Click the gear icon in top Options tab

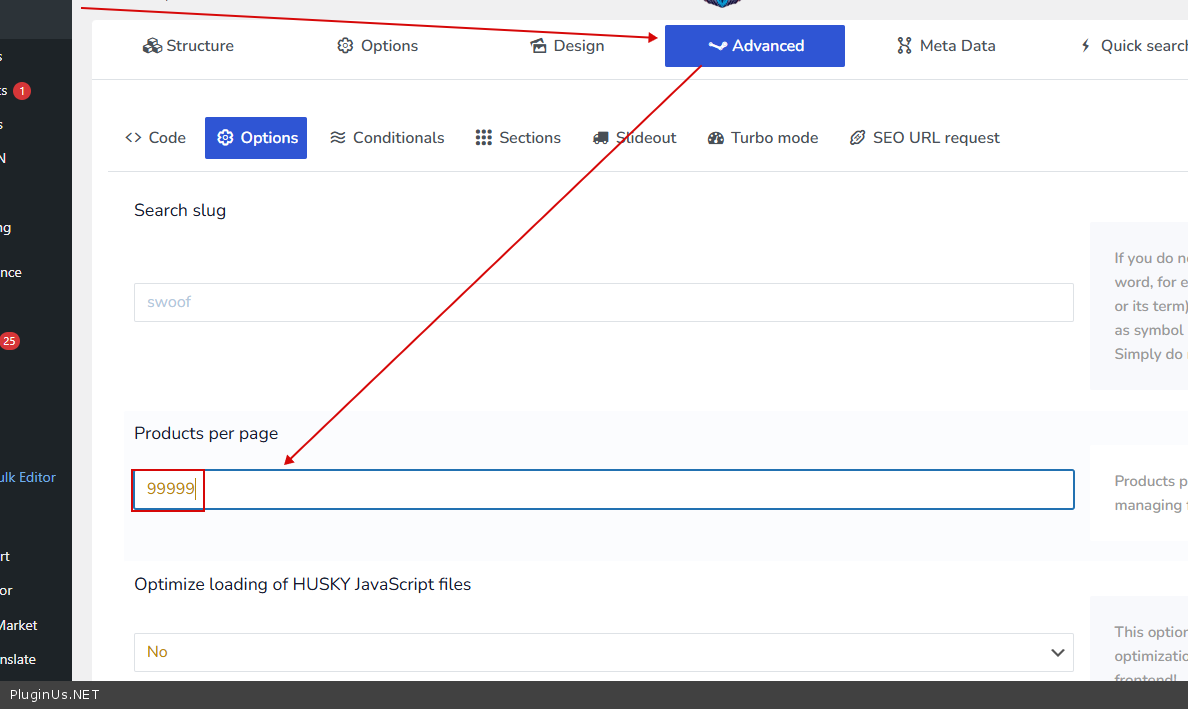(345, 46)
